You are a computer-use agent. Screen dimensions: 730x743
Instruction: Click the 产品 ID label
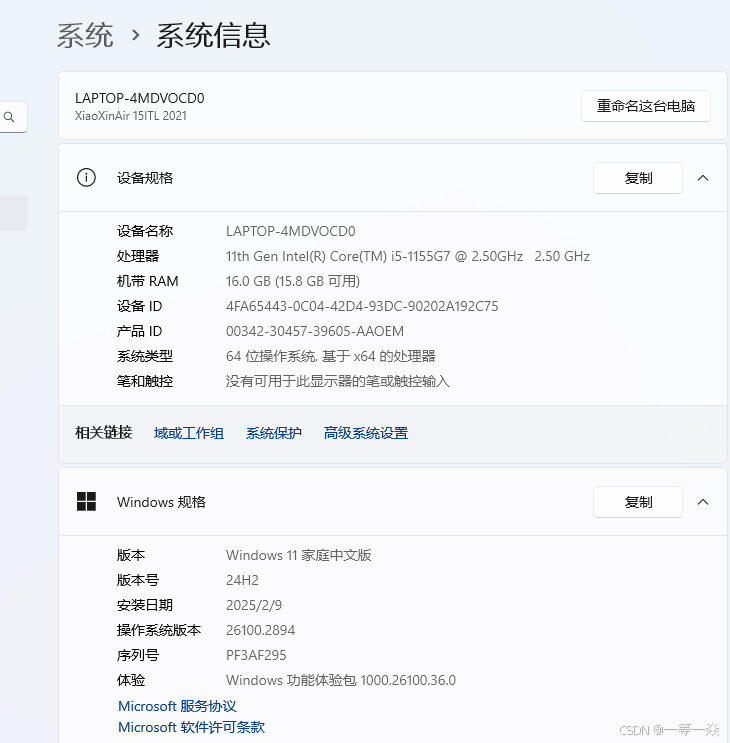140,331
